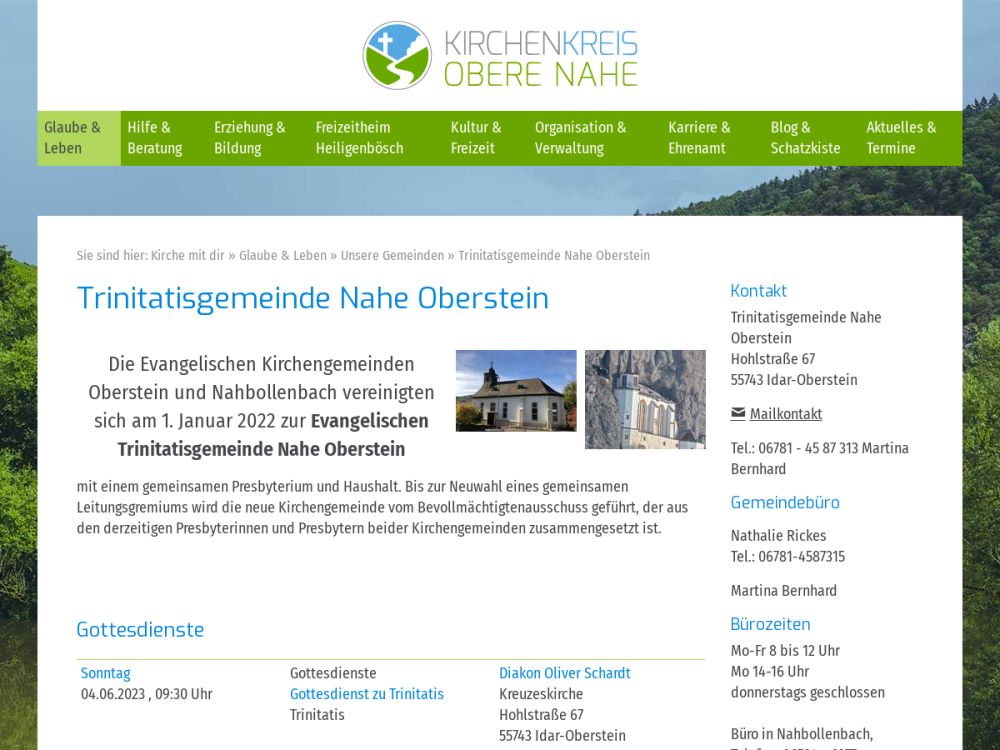1000x750 pixels.
Task: Navigate to Glaube & Leben breadcrumb
Action: [283, 256]
